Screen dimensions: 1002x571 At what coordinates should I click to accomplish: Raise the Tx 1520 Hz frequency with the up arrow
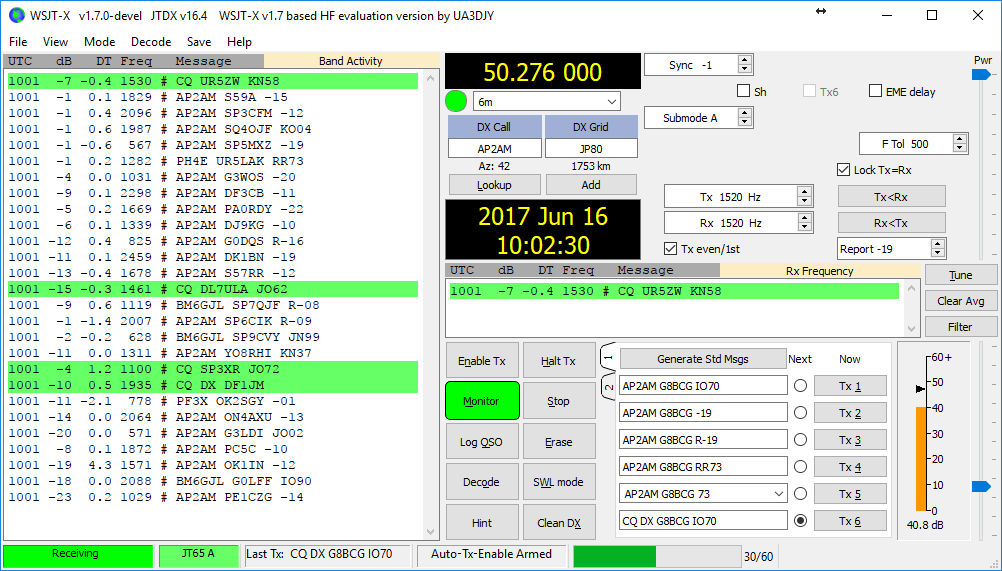pos(805,192)
